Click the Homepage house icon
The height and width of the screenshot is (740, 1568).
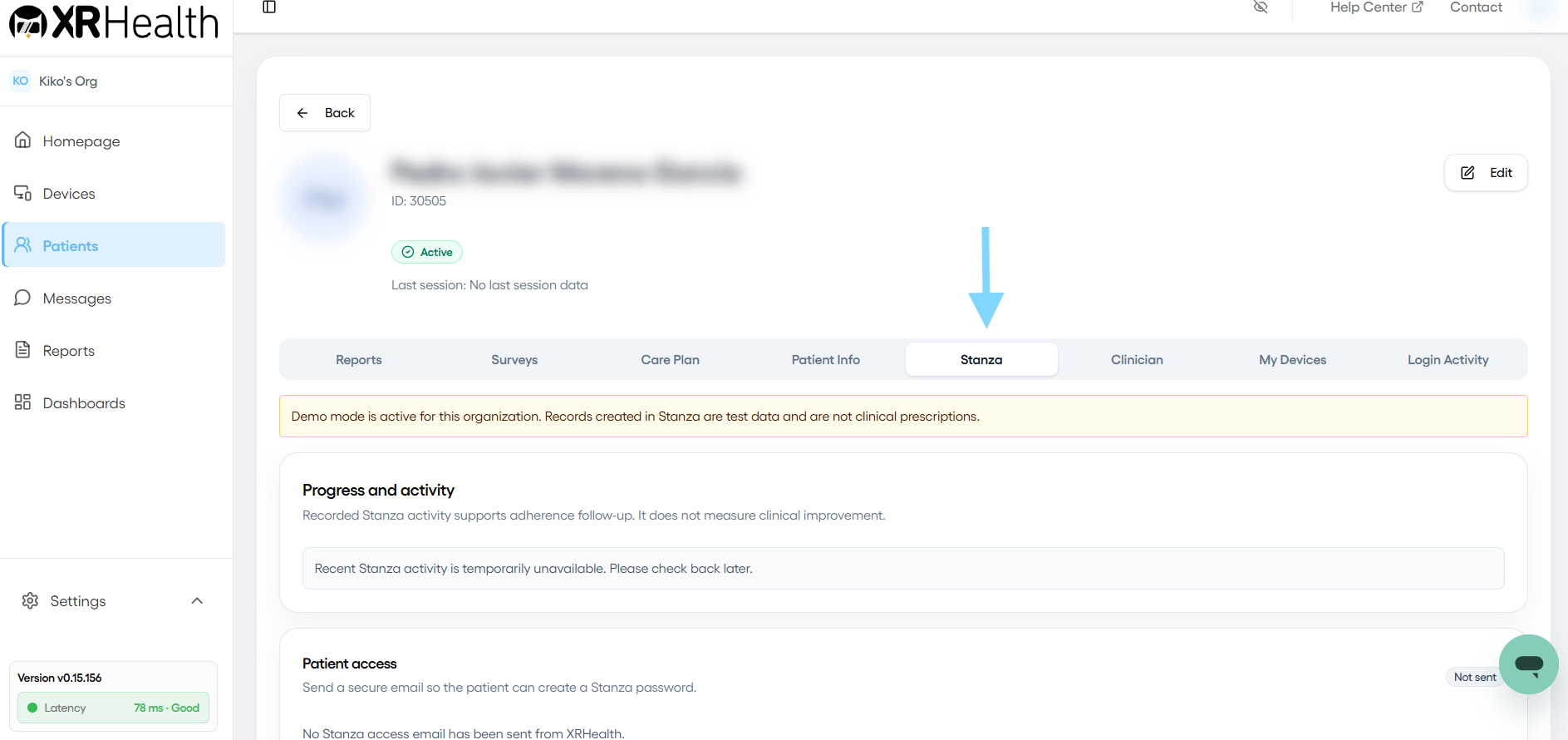click(23, 141)
